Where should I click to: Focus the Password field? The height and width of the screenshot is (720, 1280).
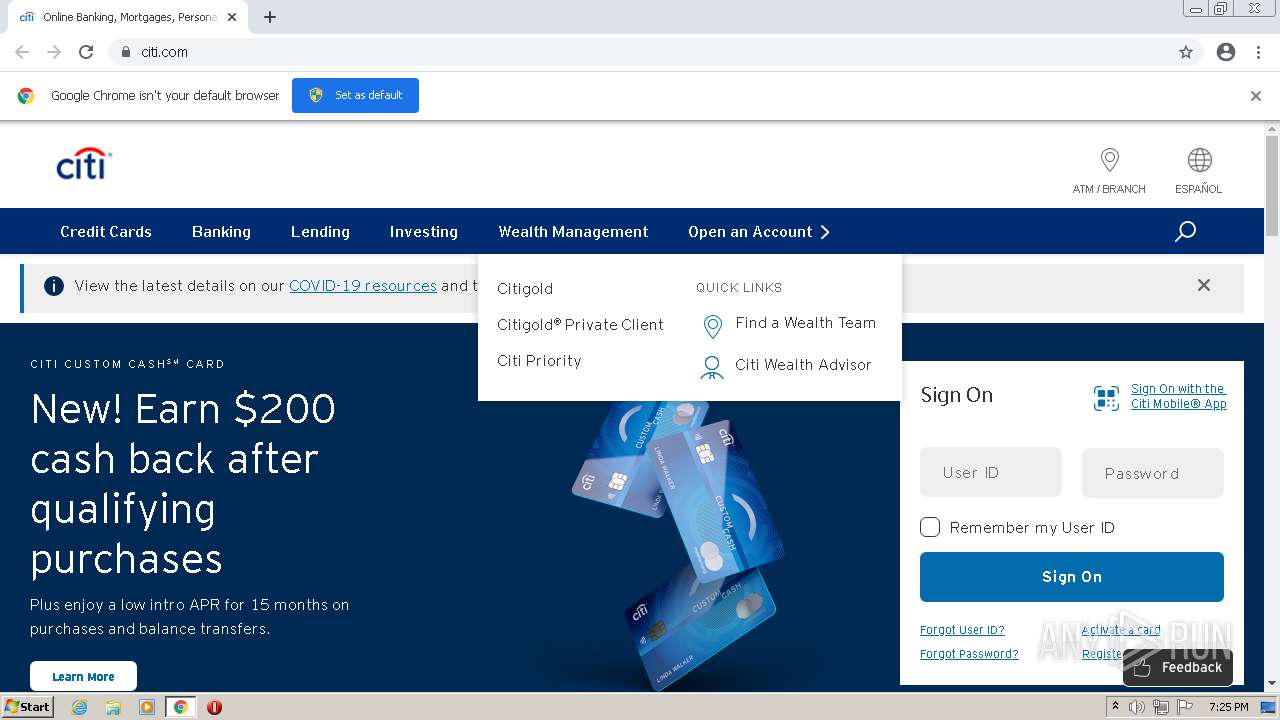click(1153, 473)
